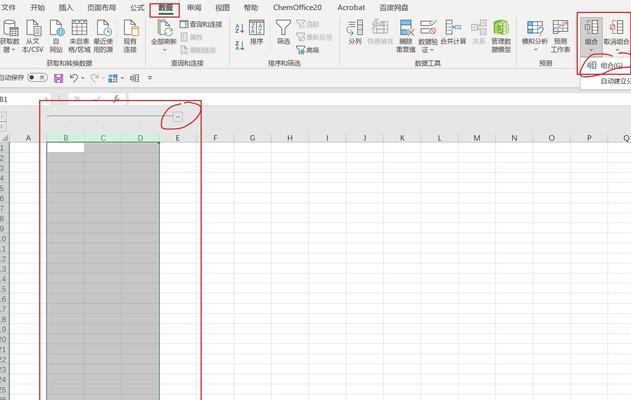This screenshot has width=631, height=400.
Task: Collapse column group with minus button
Action: tap(178, 117)
